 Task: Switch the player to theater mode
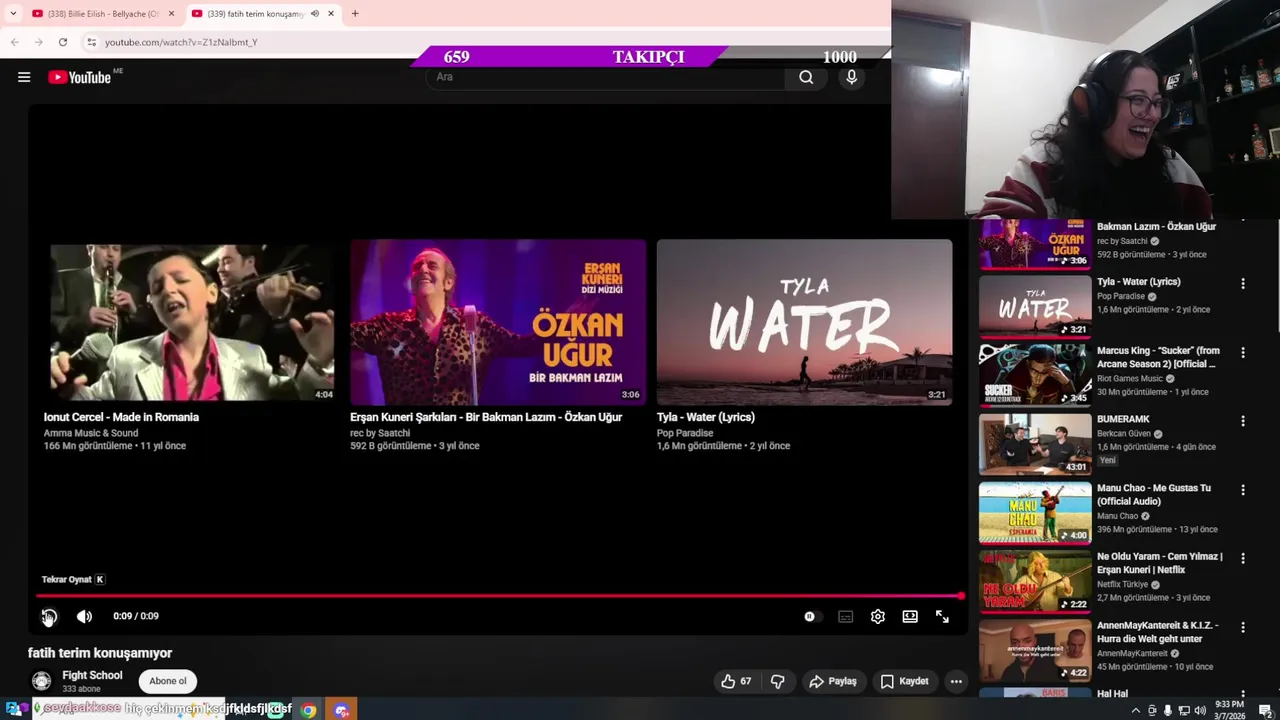point(910,617)
